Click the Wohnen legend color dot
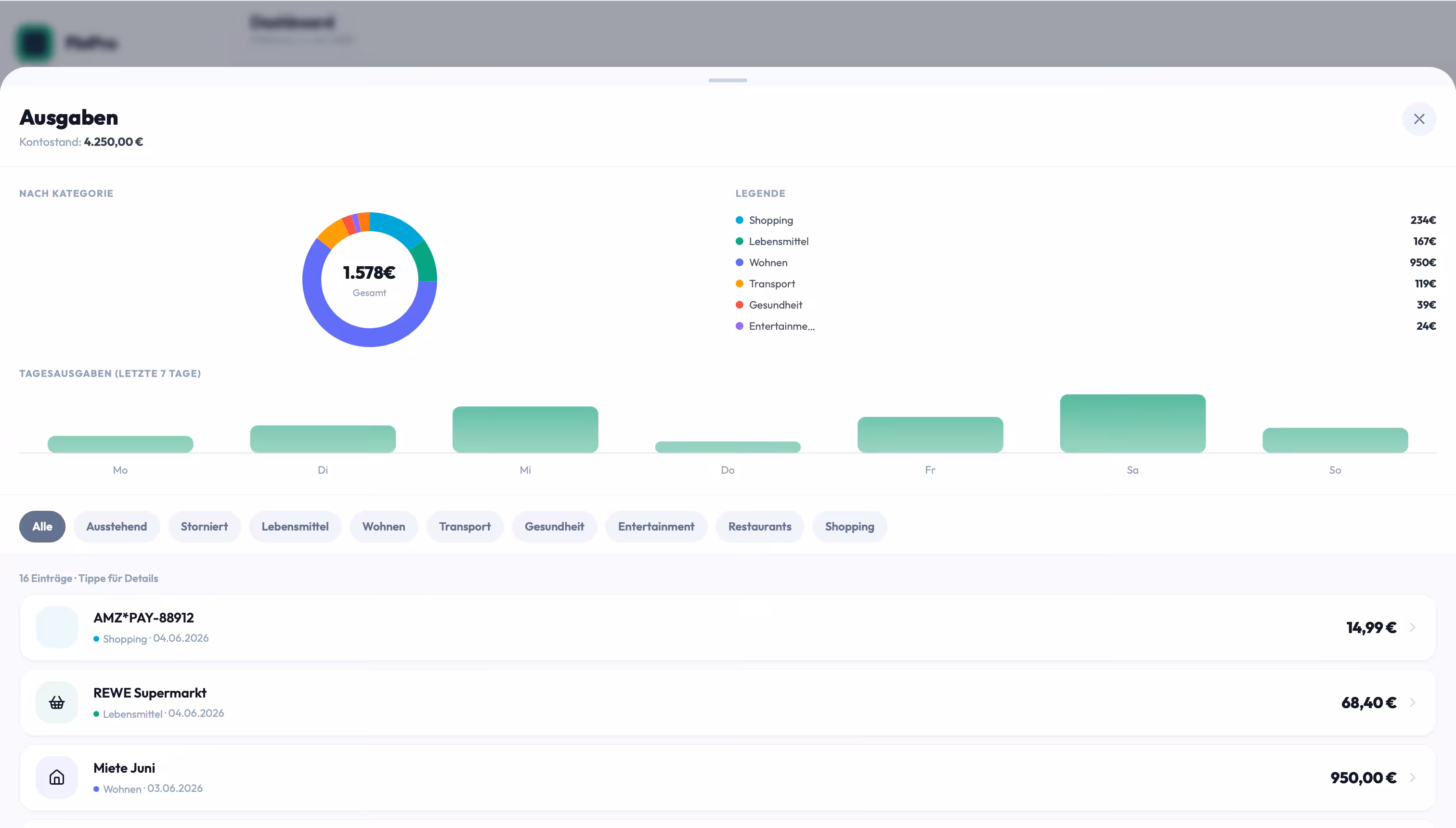 [740, 262]
